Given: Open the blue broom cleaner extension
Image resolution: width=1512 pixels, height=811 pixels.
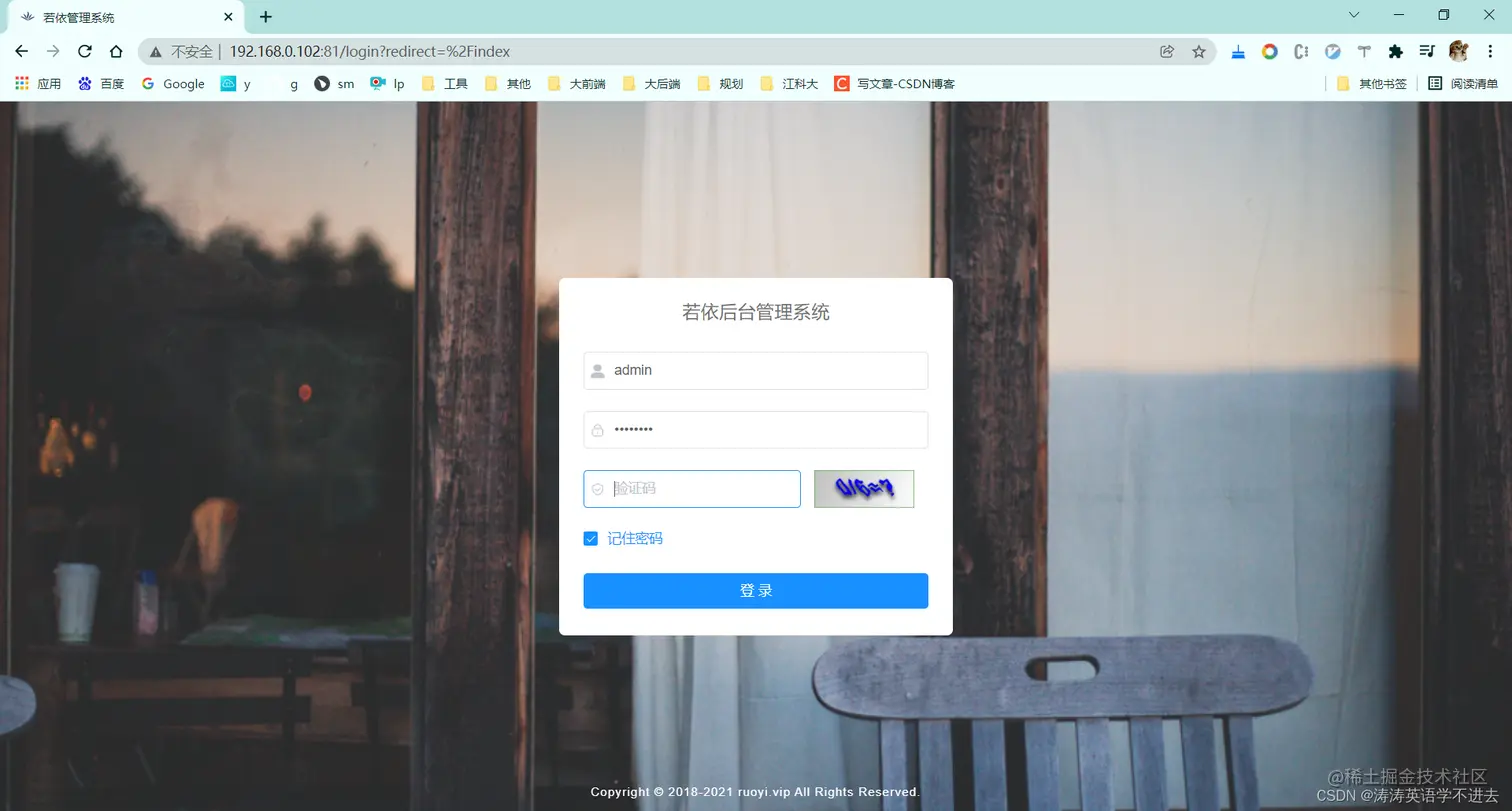Looking at the screenshot, I should (x=1238, y=51).
